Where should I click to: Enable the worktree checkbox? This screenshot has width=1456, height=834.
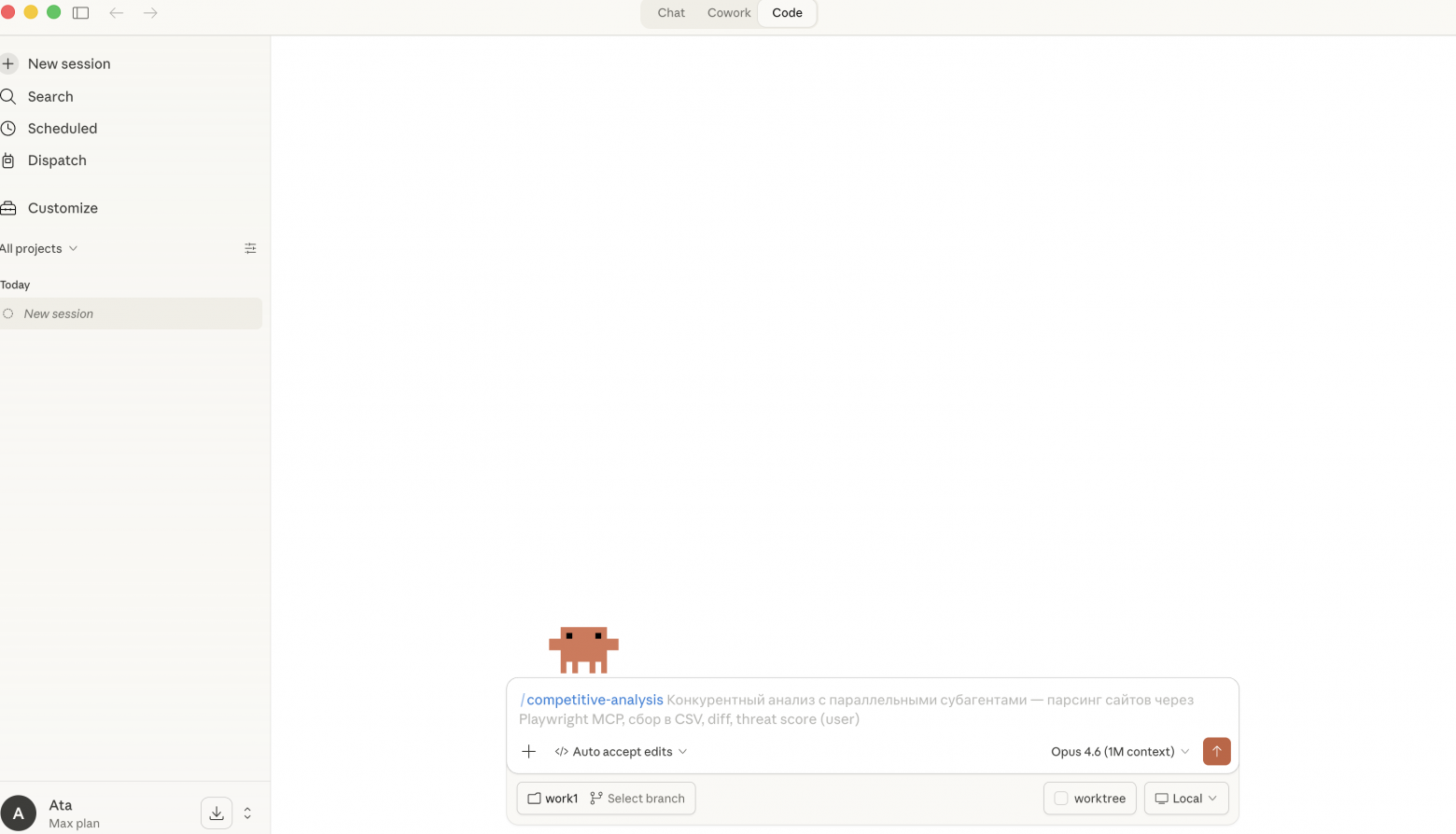[x=1061, y=799]
